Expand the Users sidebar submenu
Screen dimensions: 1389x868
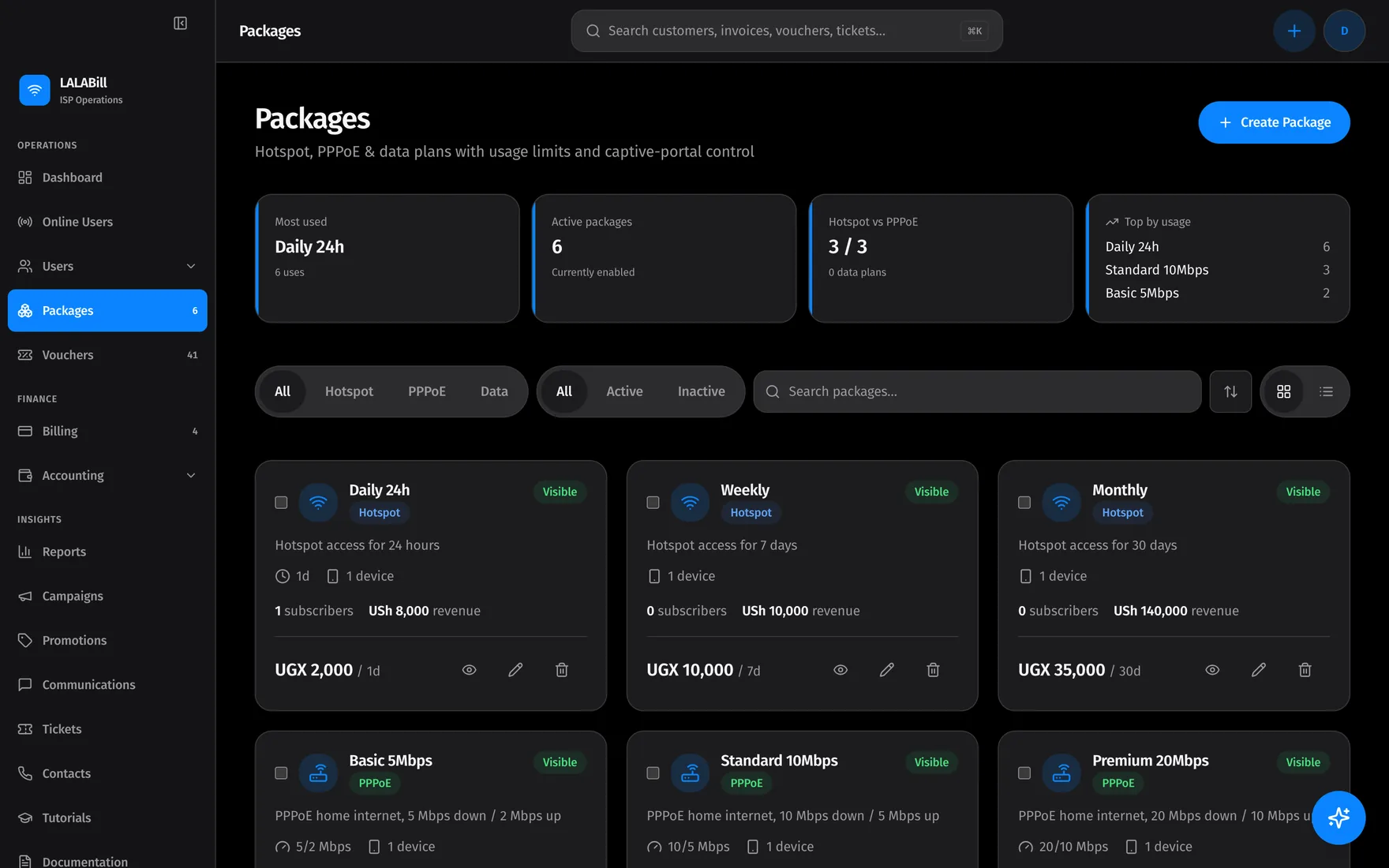tap(107, 266)
